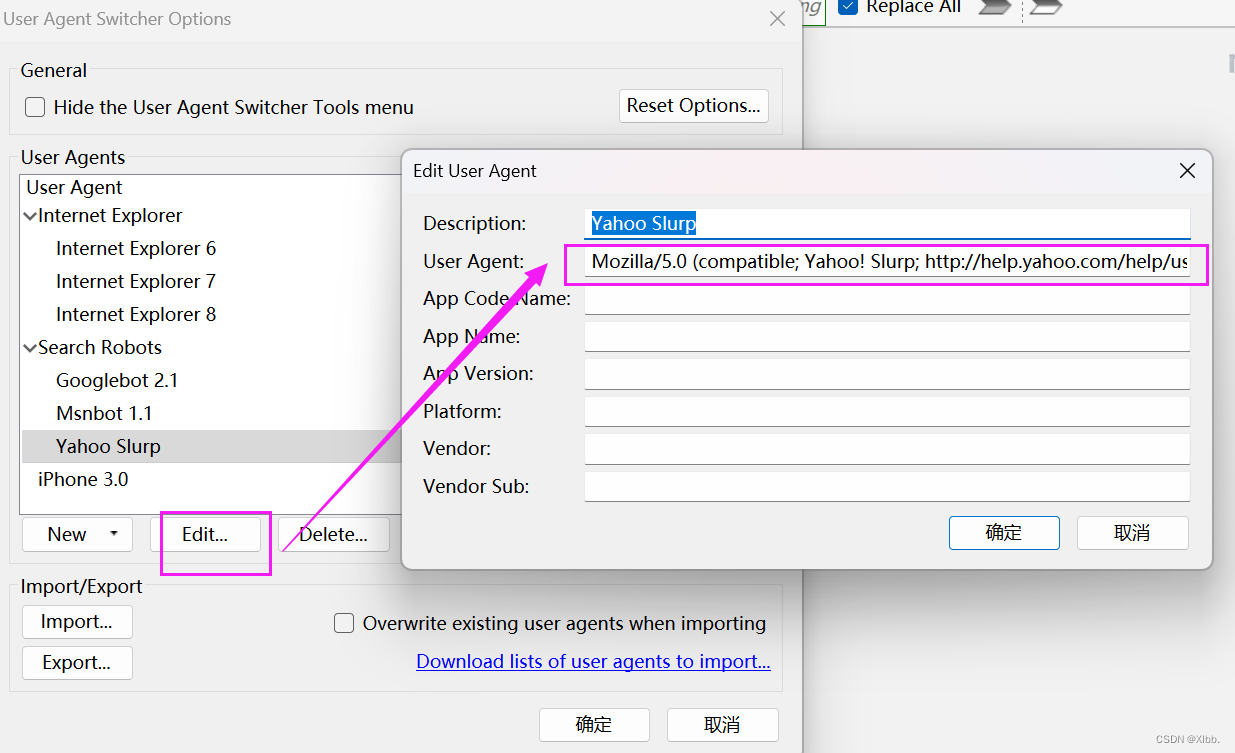Click second arrow icon after Replace All
This screenshot has width=1235, height=753.
pyautogui.click(x=1045, y=7)
